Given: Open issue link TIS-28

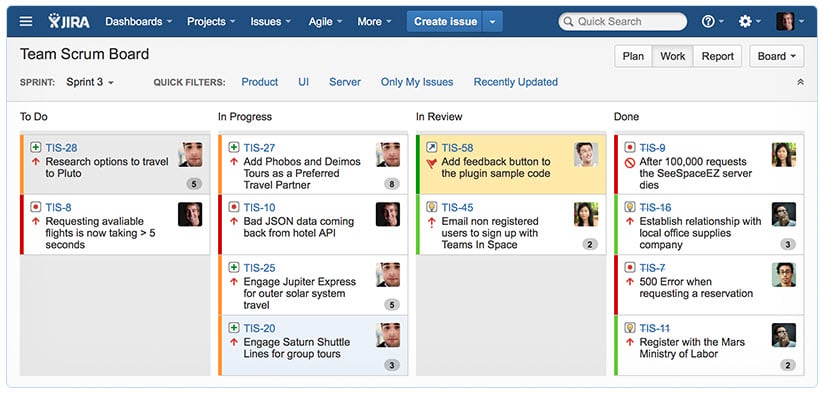Looking at the screenshot, I should tap(61, 148).
